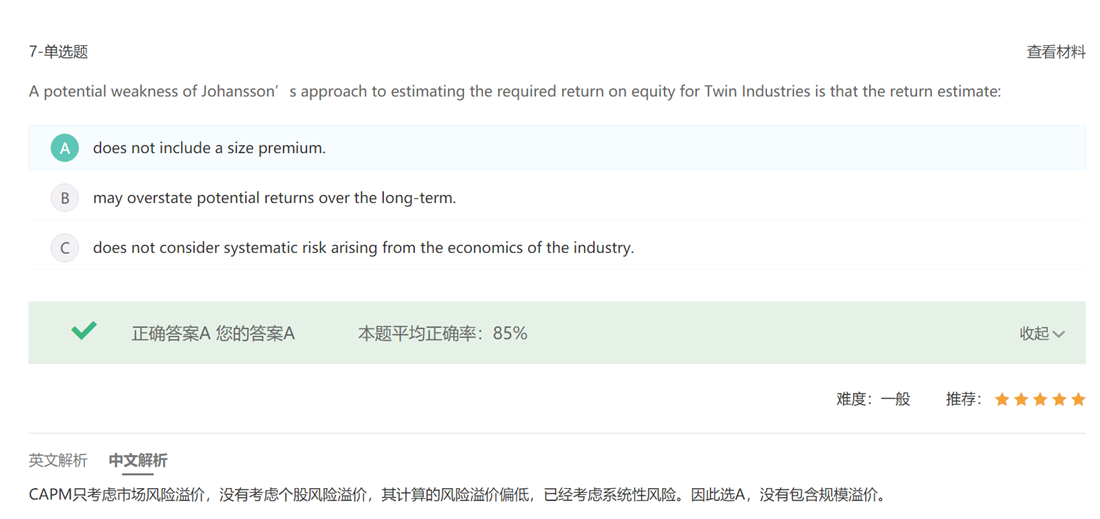This screenshot has height=519, width=1100.
Task: Select the option B circle
Action: point(65,198)
